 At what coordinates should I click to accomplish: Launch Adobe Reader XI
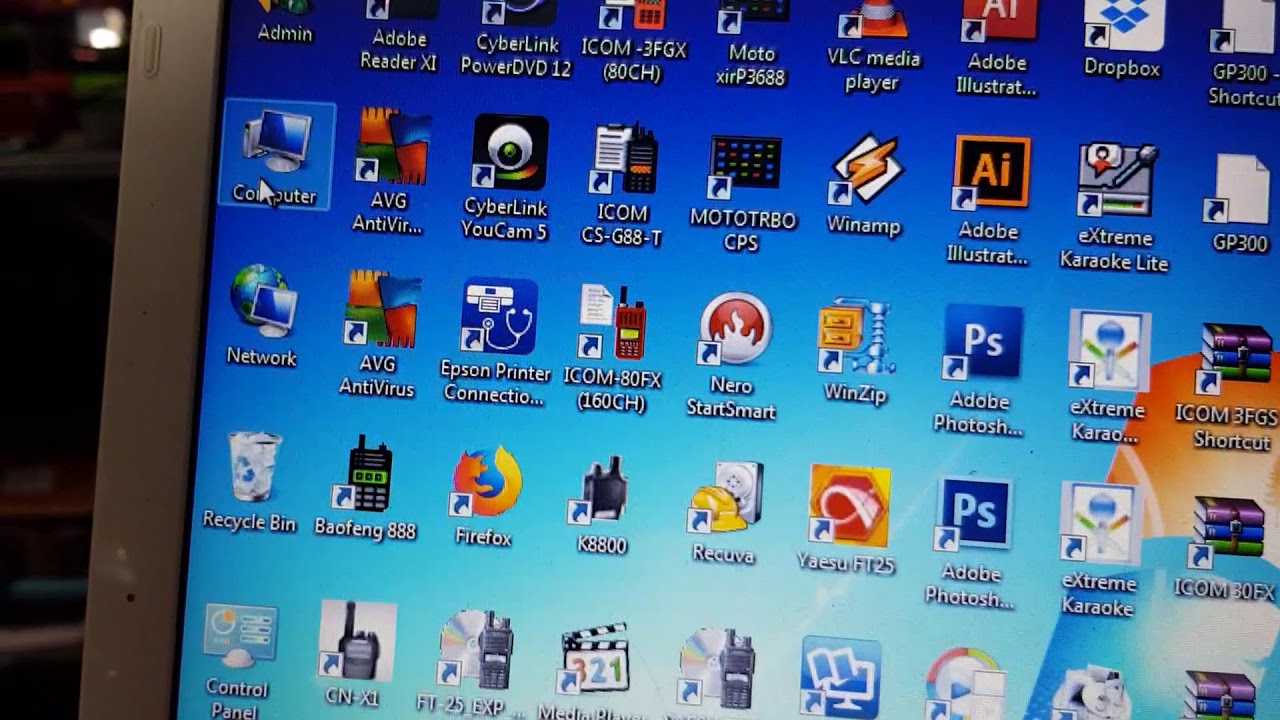click(x=399, y=36)
